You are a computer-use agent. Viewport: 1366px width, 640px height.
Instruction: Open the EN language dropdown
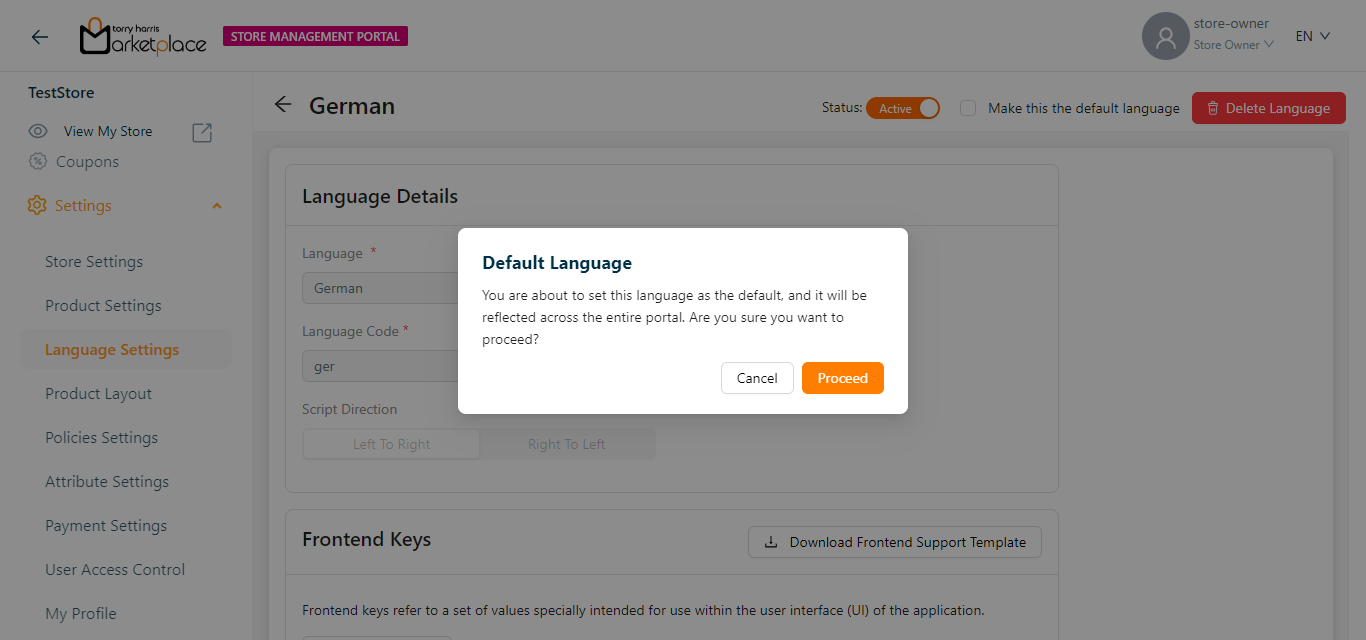[1312, 36]
